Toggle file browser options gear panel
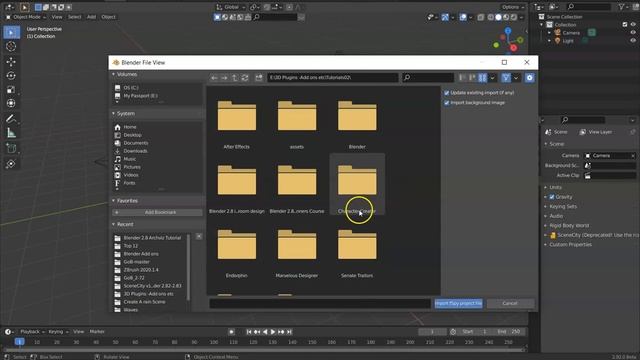 (x=529, y=78)
